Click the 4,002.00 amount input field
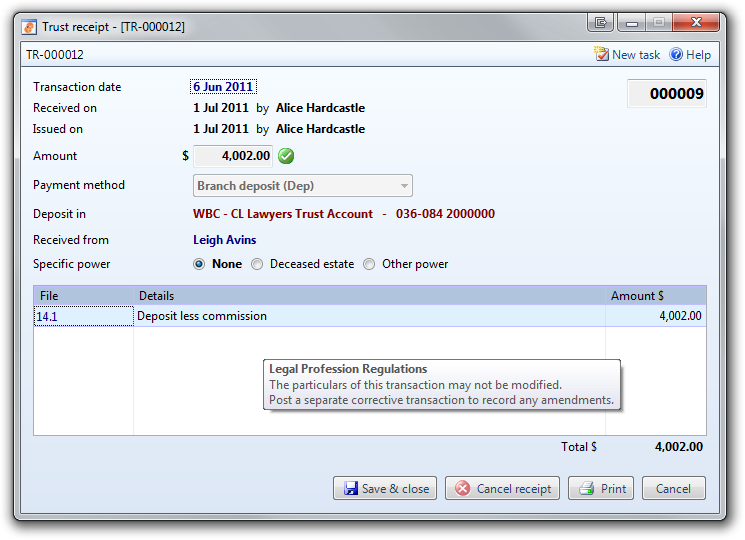 [233, 156]
